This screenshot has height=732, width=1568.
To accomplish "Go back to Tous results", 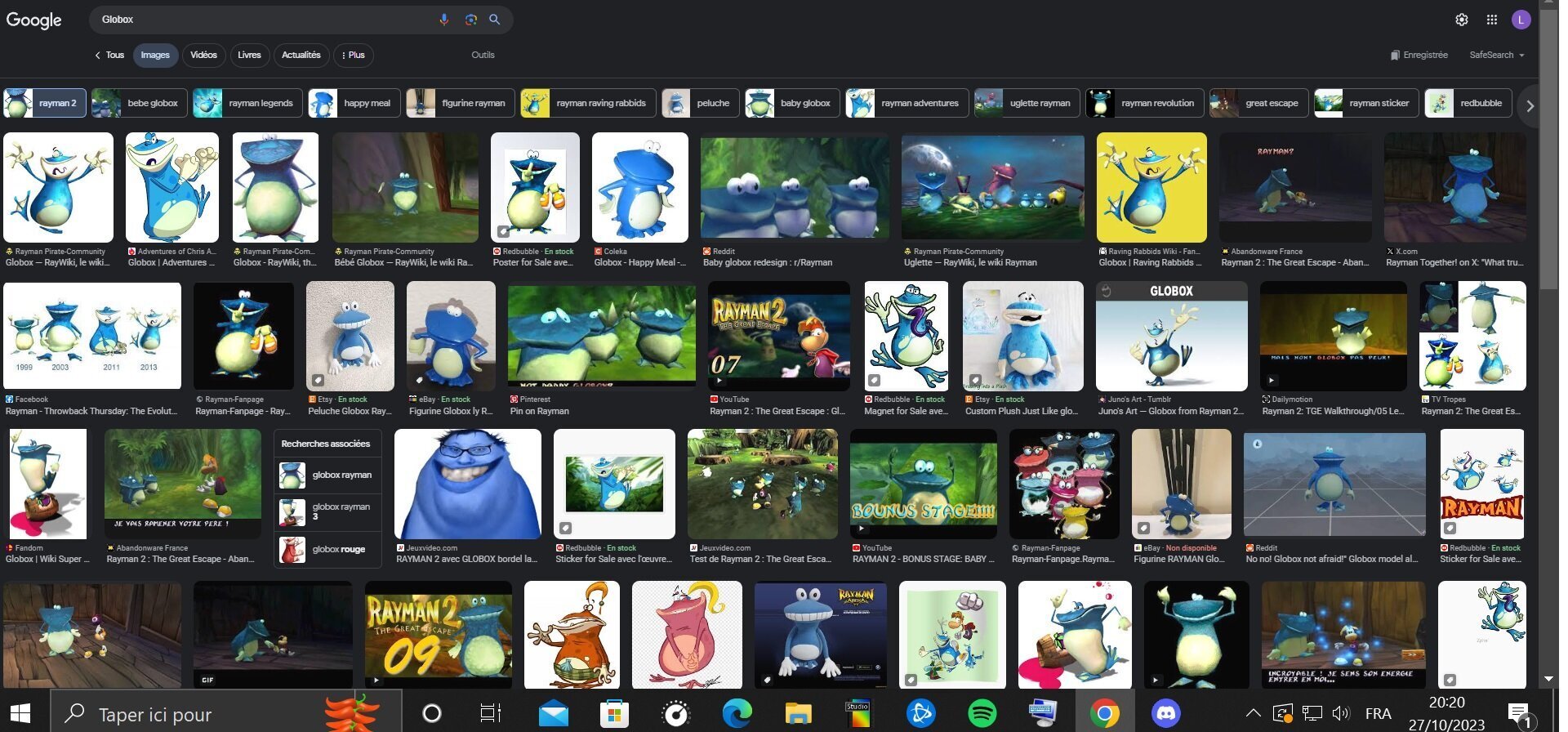I will [x=109, y=55].
